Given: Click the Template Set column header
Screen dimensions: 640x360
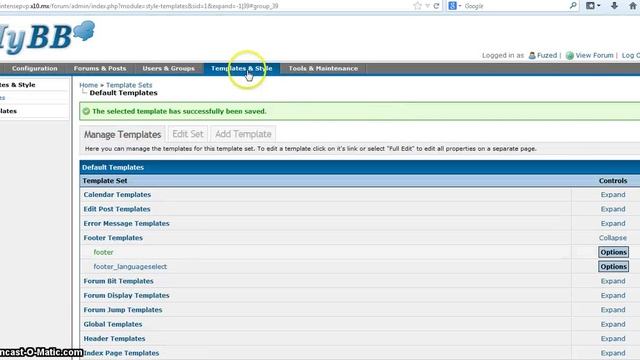Looking at the screenshot, I should [105, 181].
